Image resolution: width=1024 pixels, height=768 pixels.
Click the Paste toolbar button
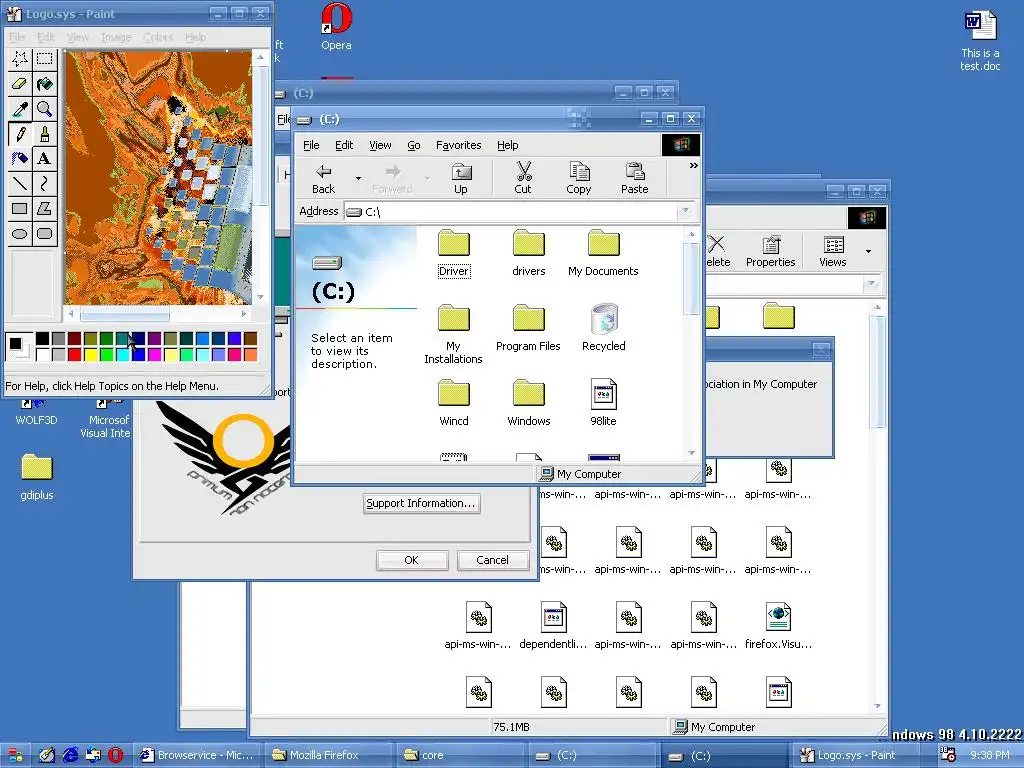[x=635, y=178]
